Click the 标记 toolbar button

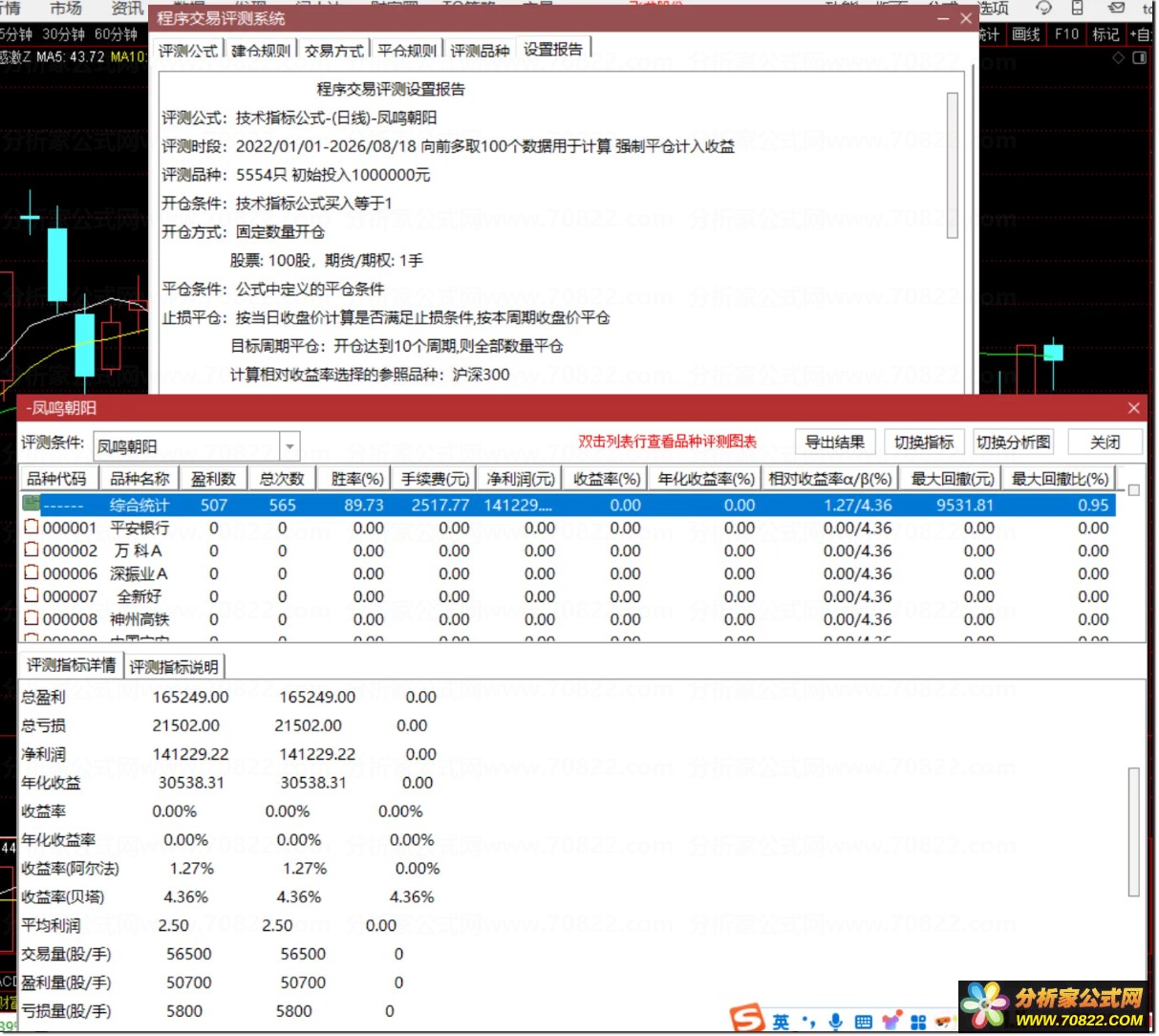1105,34
